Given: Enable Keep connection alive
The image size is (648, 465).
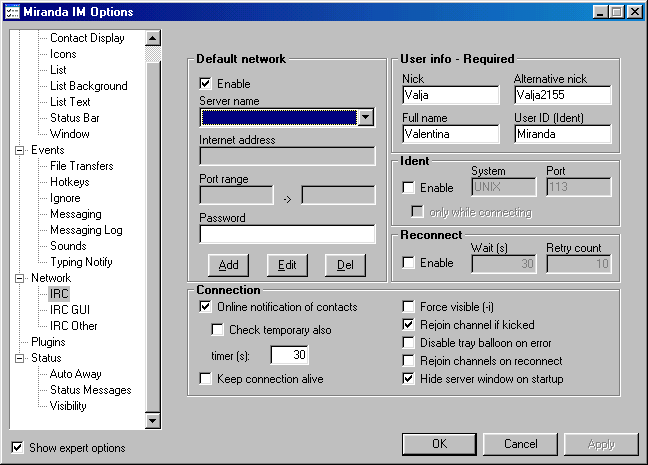Looking at the screenshot, I should tap(205, 379).
